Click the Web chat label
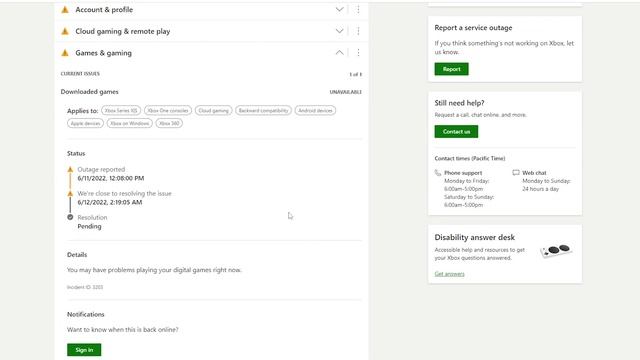 coord(534,173)
